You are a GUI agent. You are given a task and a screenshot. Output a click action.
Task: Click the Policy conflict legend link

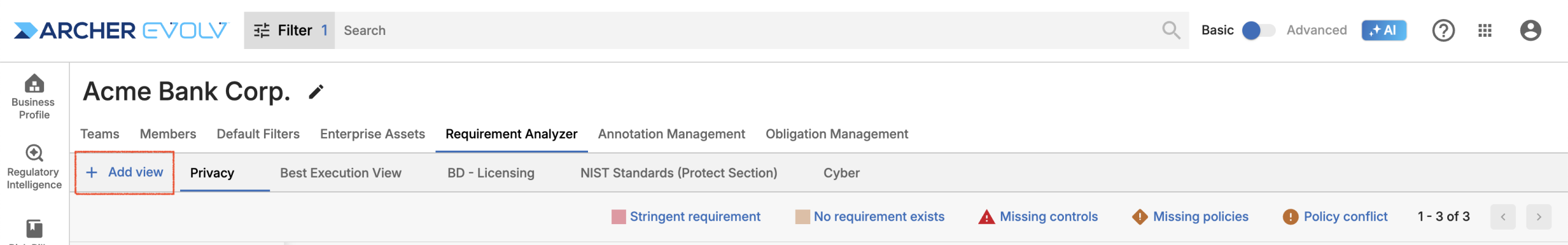coord(1345,217)
